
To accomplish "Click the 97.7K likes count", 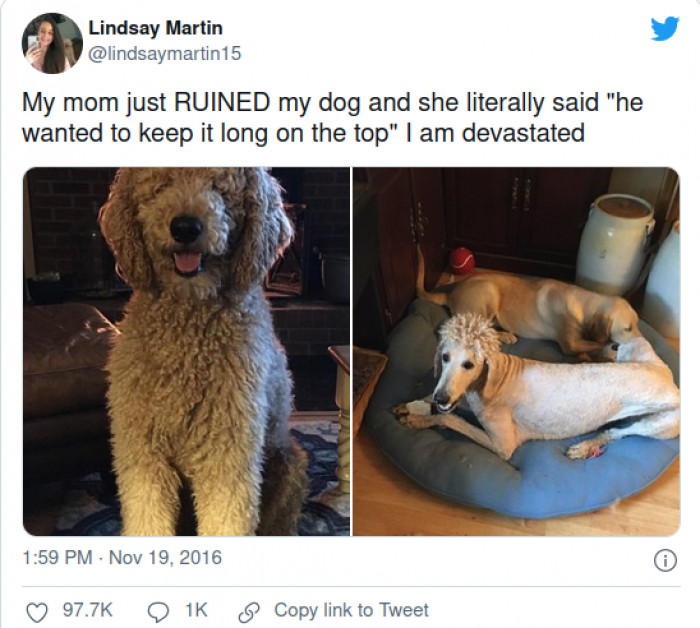I will [88, 610].
